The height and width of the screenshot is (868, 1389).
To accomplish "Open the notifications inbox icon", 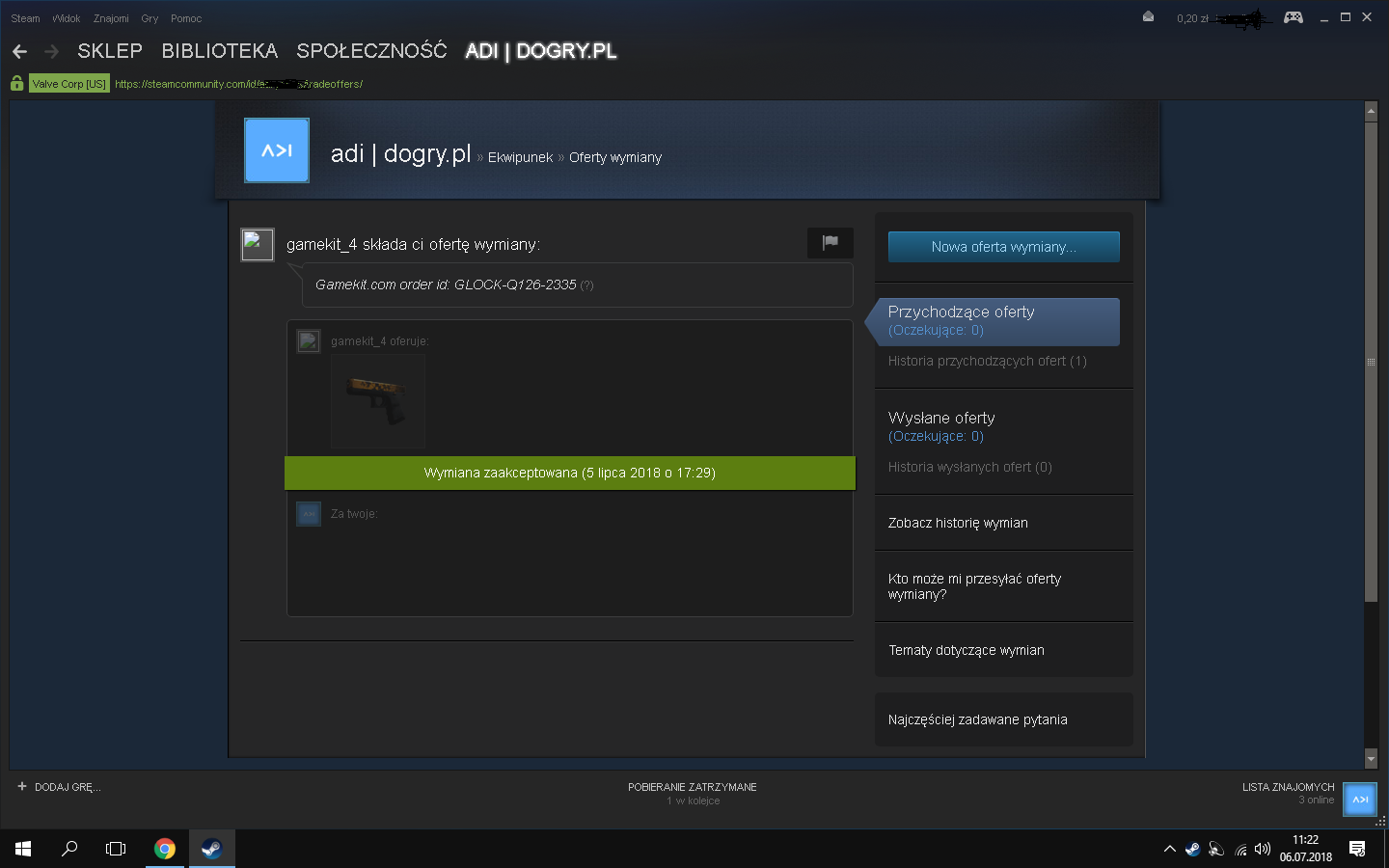I will coord(1148,17).
